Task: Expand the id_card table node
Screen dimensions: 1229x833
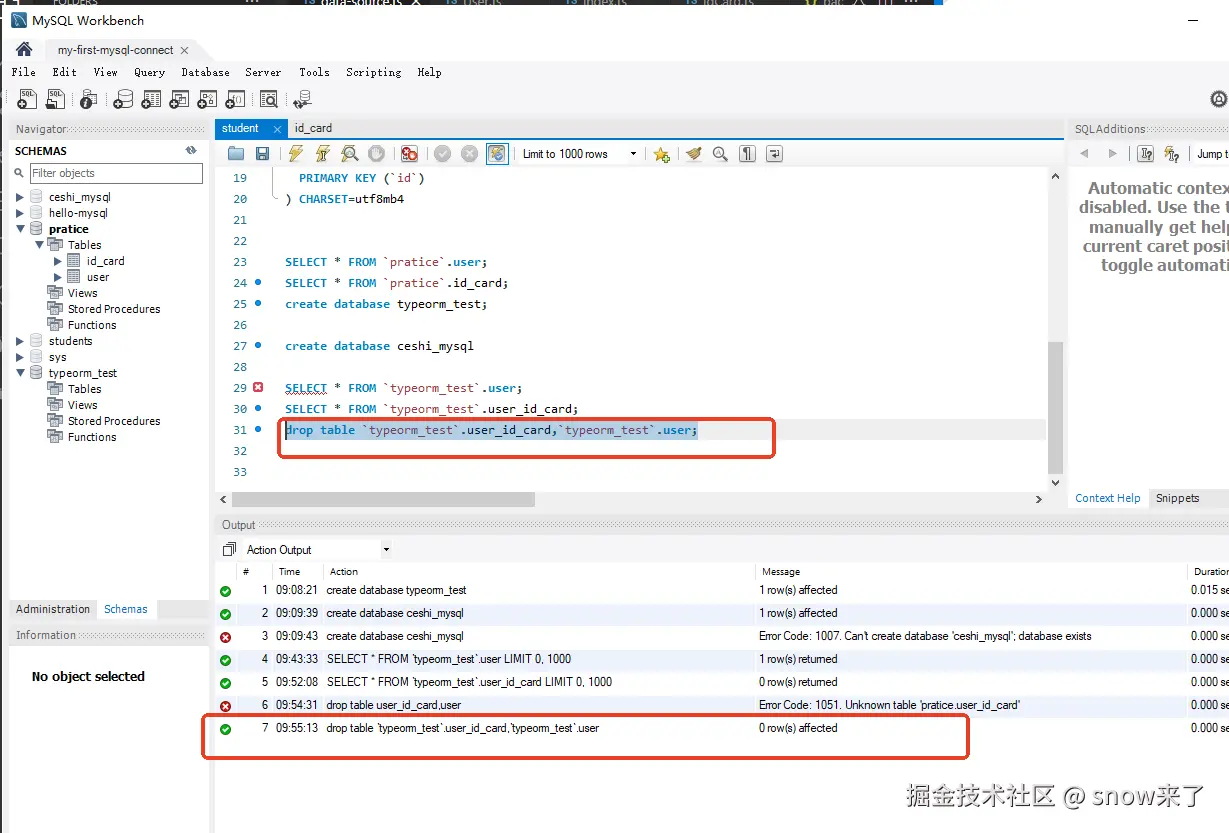Action: [58, 261]
